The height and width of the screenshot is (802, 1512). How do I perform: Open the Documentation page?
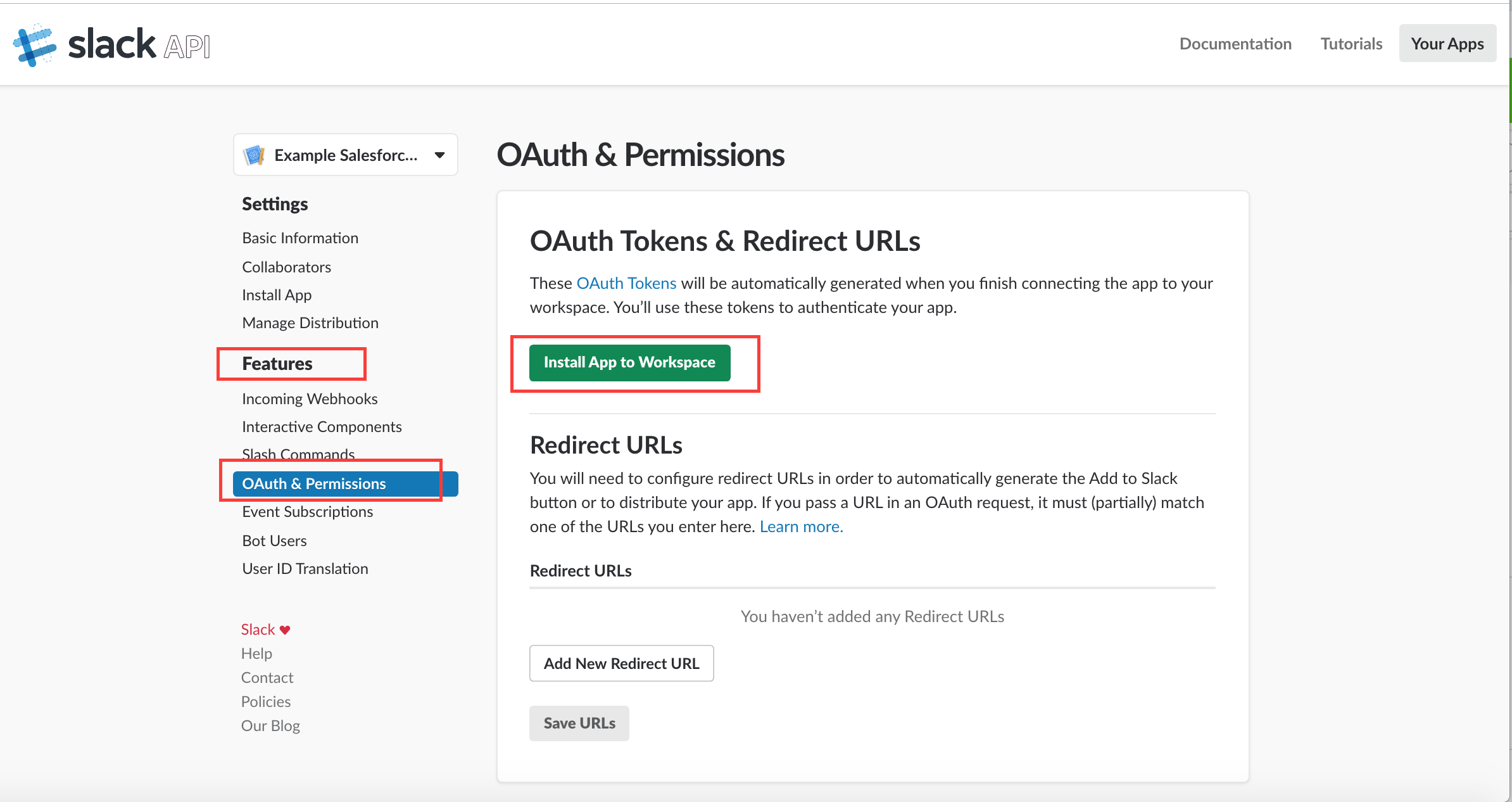point(1235,44)
